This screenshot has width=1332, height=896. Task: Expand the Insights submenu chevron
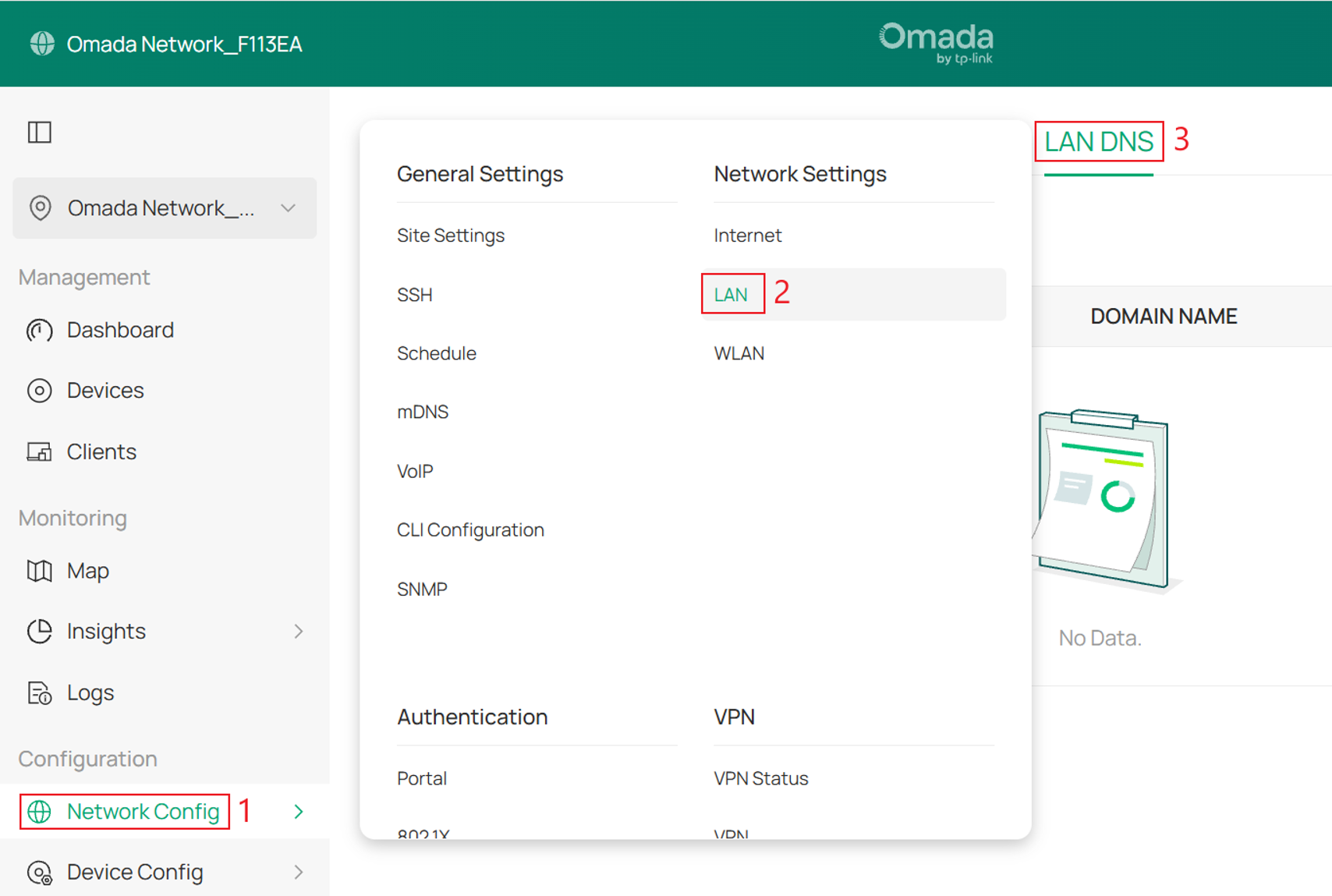coord(299,632)
